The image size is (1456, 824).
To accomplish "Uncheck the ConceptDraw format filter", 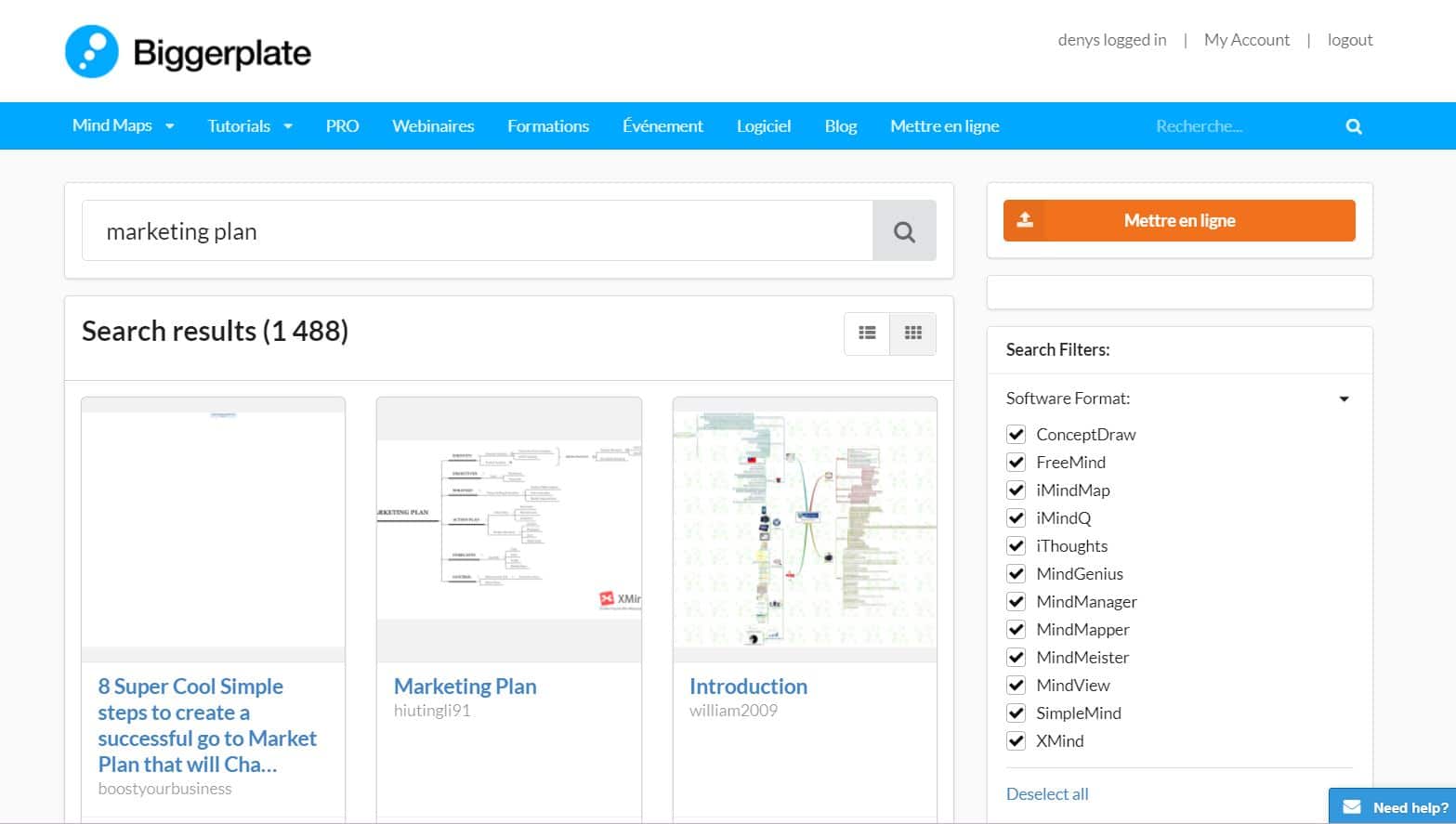I will 1016,434.
